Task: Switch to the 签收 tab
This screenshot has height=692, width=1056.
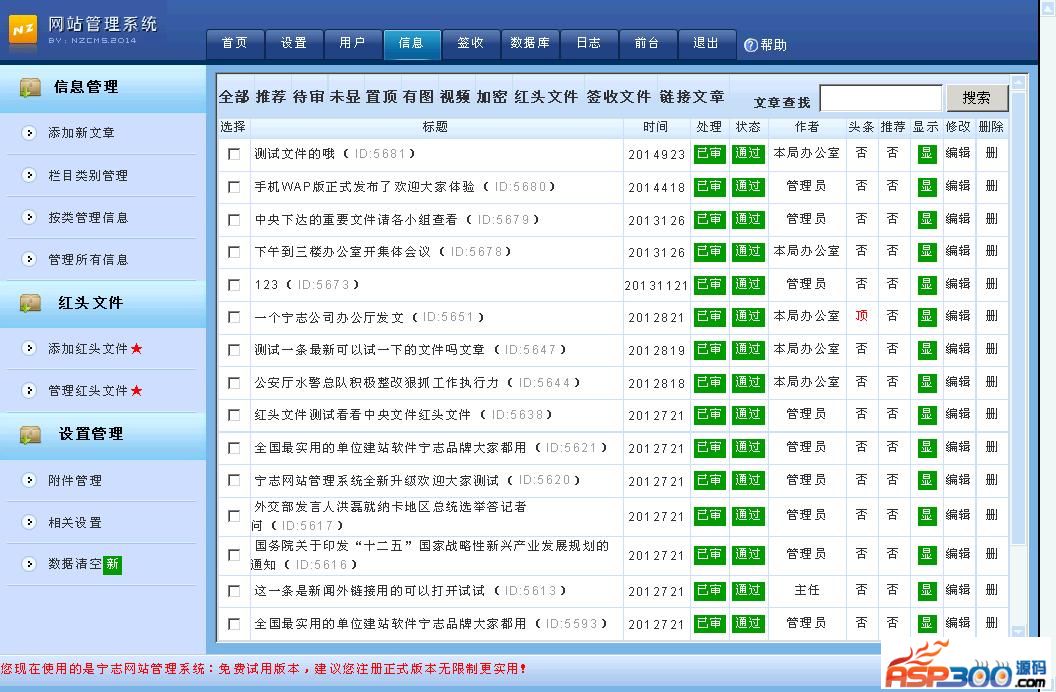Action: point(470,44)
